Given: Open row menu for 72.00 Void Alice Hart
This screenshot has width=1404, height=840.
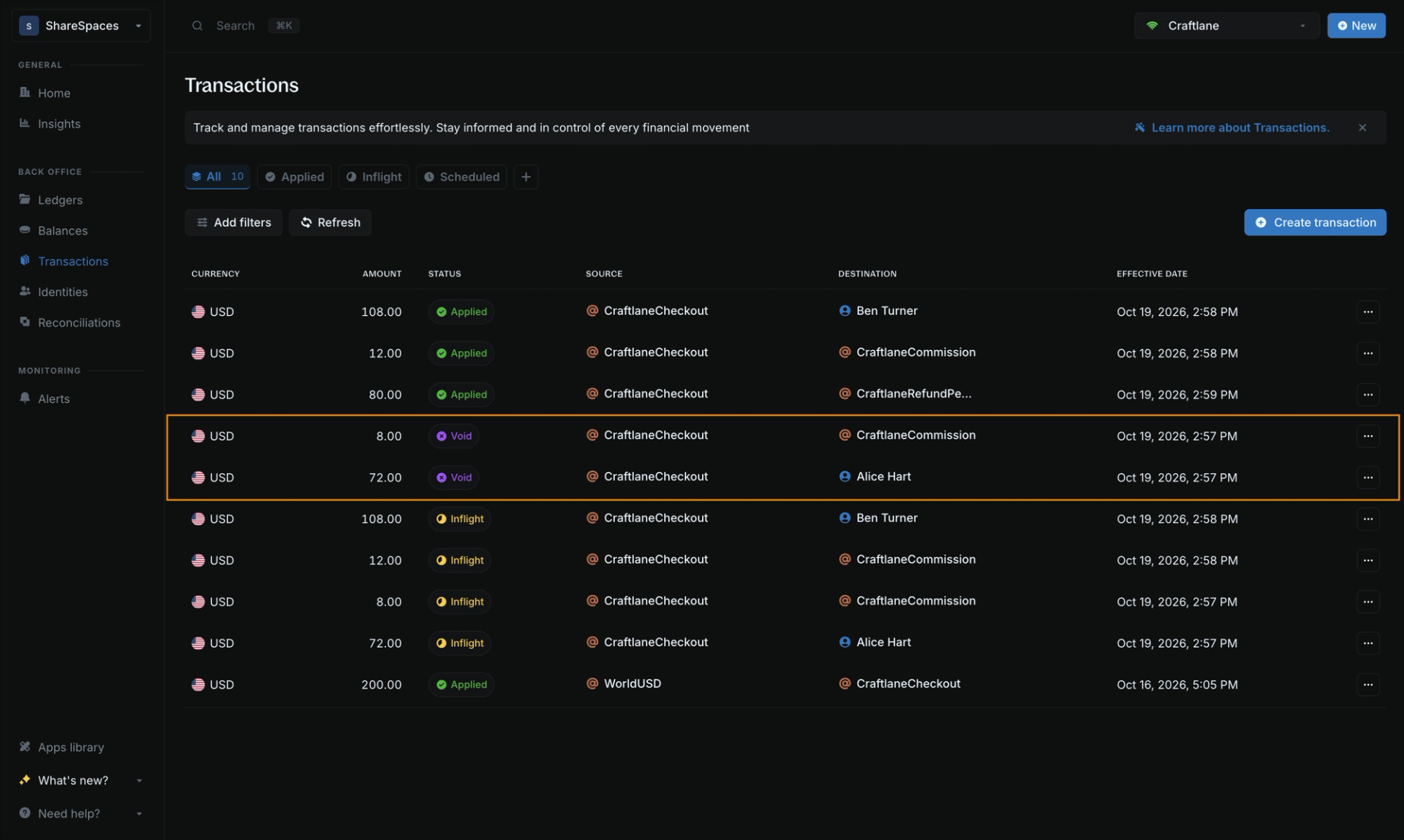Looking at the screenshot, I should [1367, 477].
